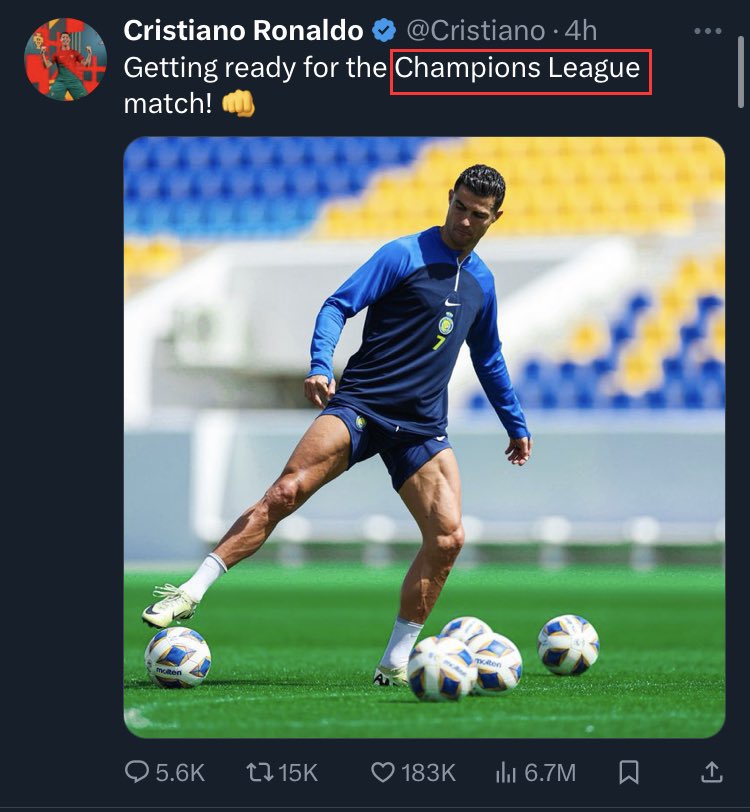Click the fist emoji in the tweet

click(x=238, y=104)
